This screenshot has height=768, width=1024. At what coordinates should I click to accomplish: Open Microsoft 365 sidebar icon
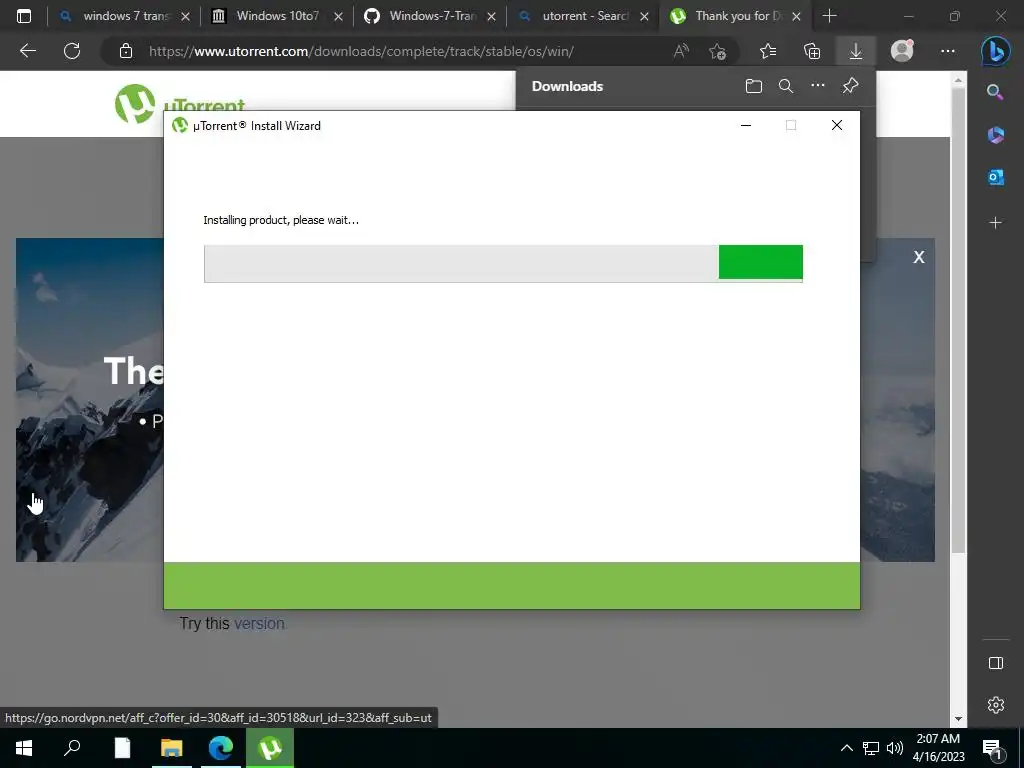(x=995, y=135)
